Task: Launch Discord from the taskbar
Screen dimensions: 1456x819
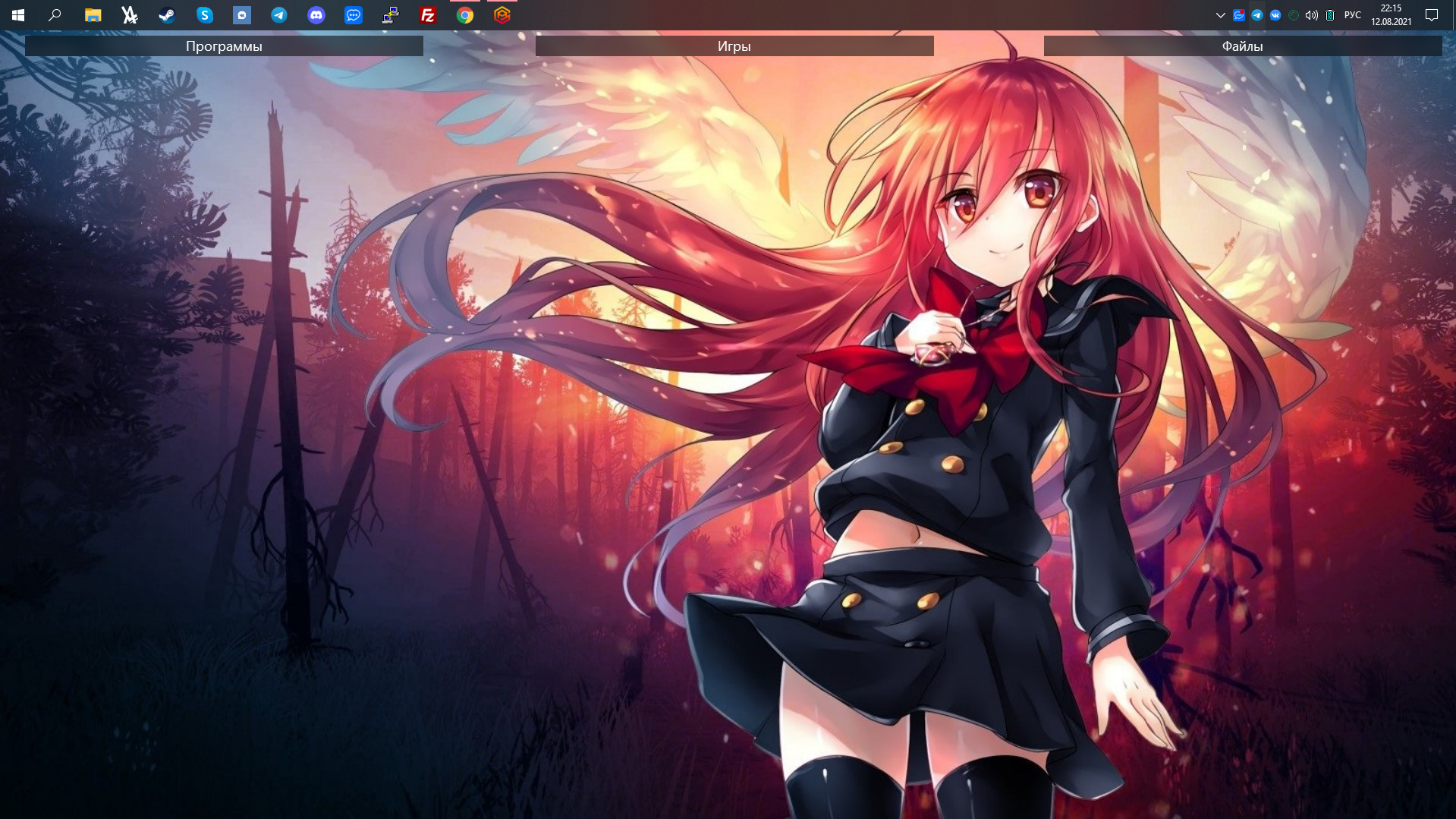Action: 316,15
